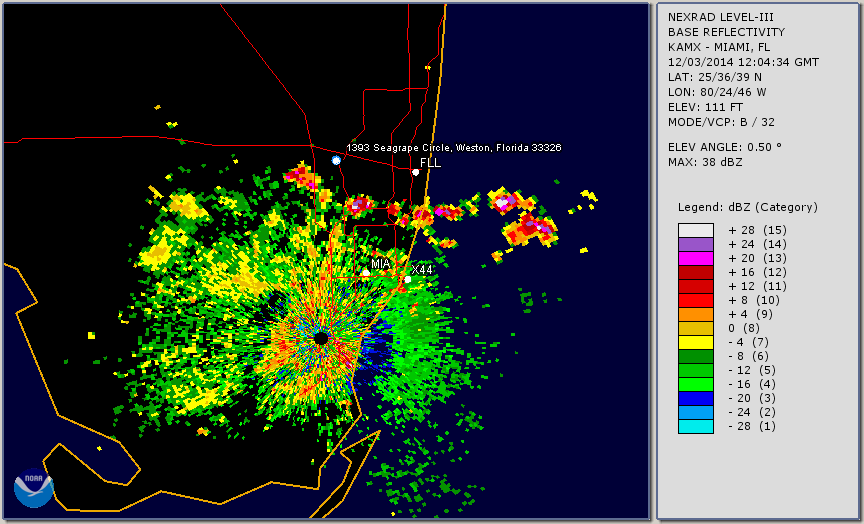Click the 'X44' map label
This screenshot has height=524, width=864.
pyautogui.click(x=422, y=269)
